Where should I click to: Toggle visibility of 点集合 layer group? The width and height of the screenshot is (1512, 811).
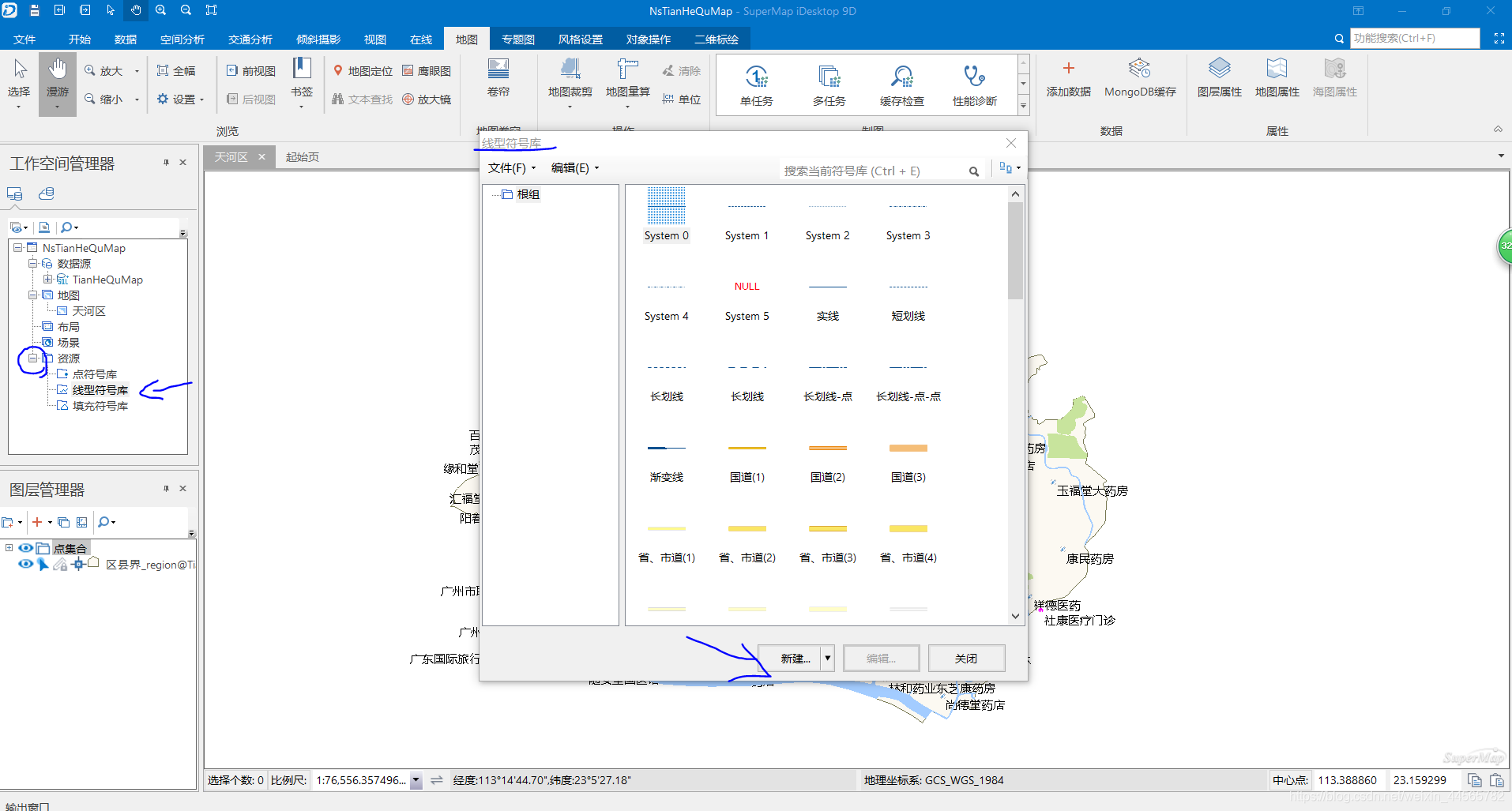(x=25, y=548)
